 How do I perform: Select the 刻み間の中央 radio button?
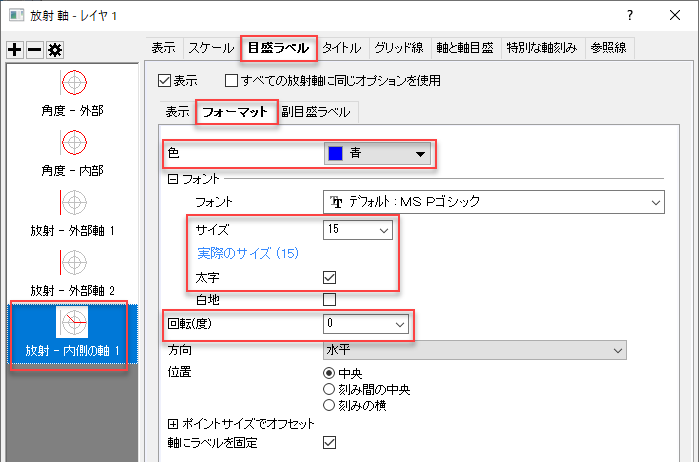[x=329, y=389]
